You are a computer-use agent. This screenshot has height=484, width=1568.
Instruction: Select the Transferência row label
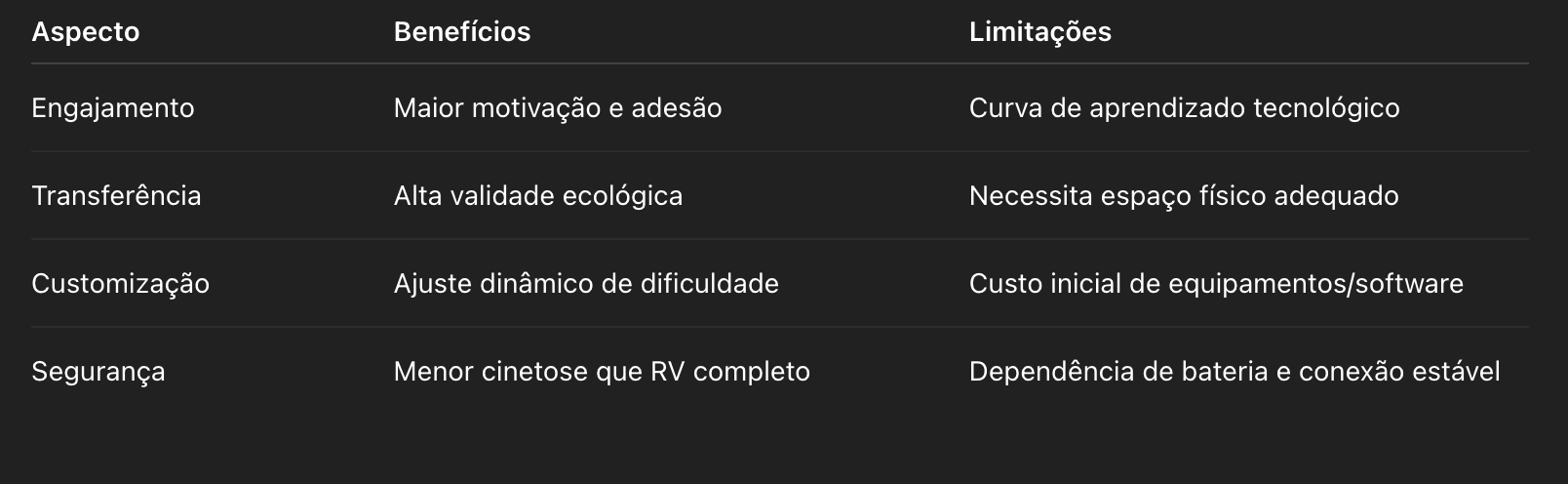coord(116,196)
